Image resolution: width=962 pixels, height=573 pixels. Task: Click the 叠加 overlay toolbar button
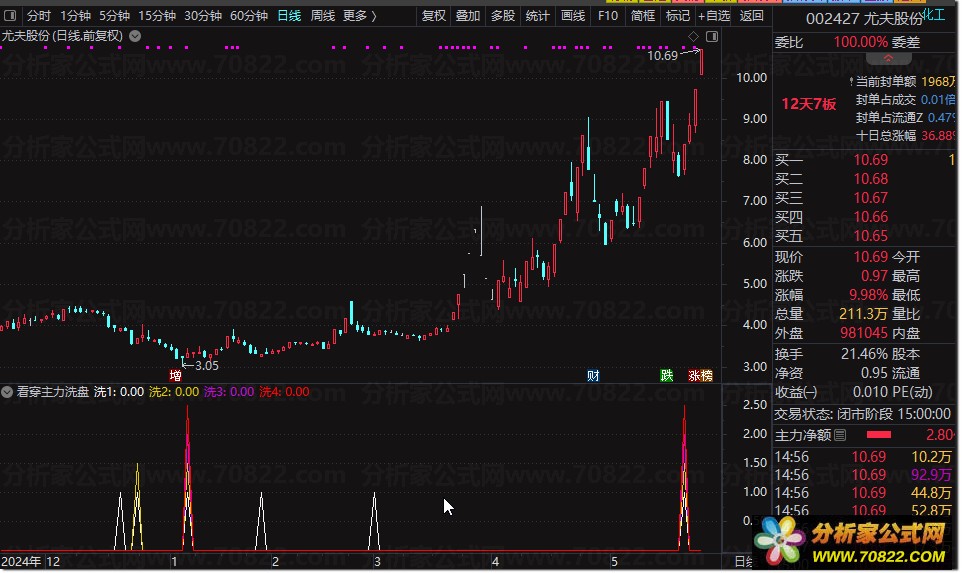pyautogui.click(x=468, y=15)
